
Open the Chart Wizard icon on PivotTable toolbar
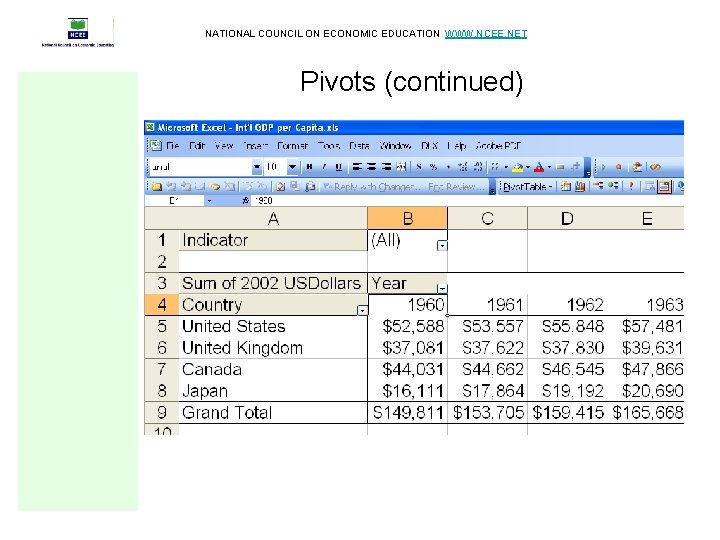pos(580,186)
